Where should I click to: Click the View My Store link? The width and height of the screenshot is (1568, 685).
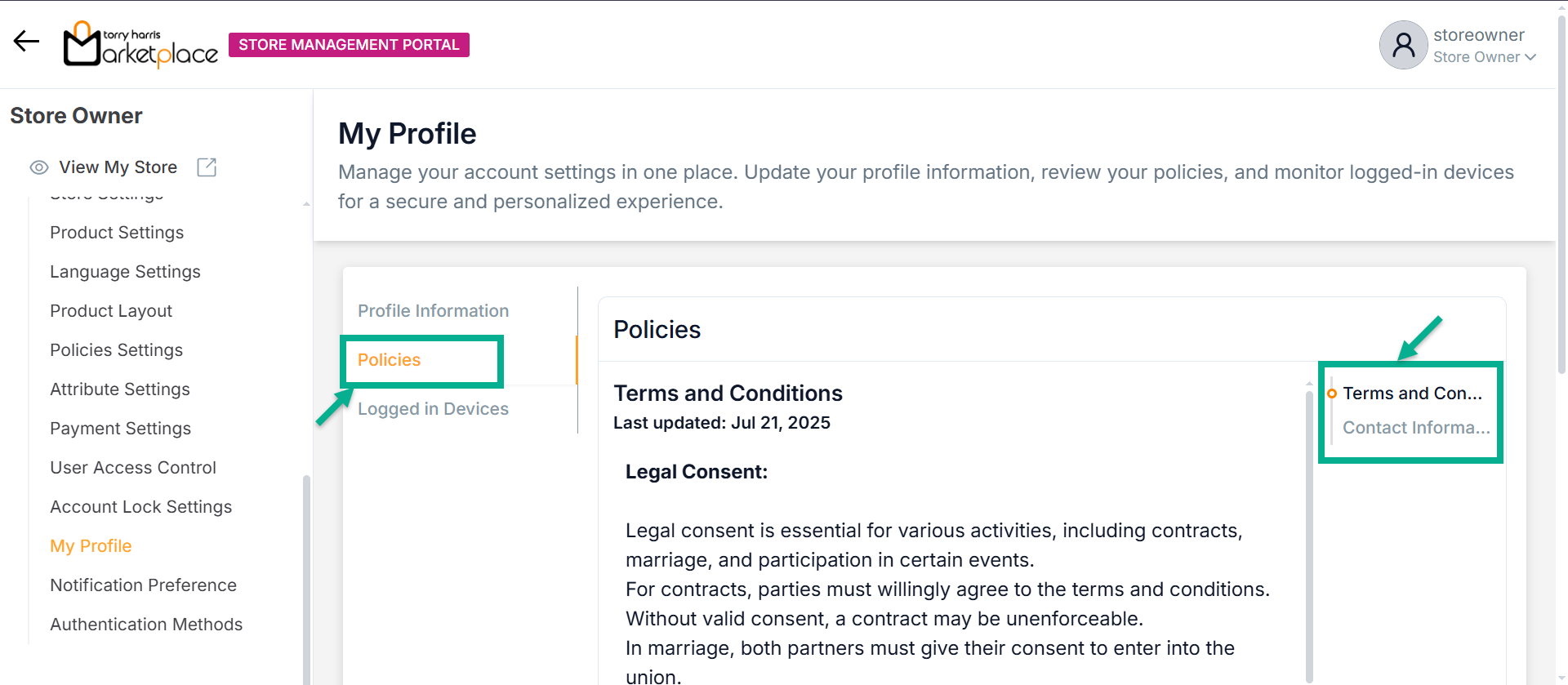[x=118, y=167]
